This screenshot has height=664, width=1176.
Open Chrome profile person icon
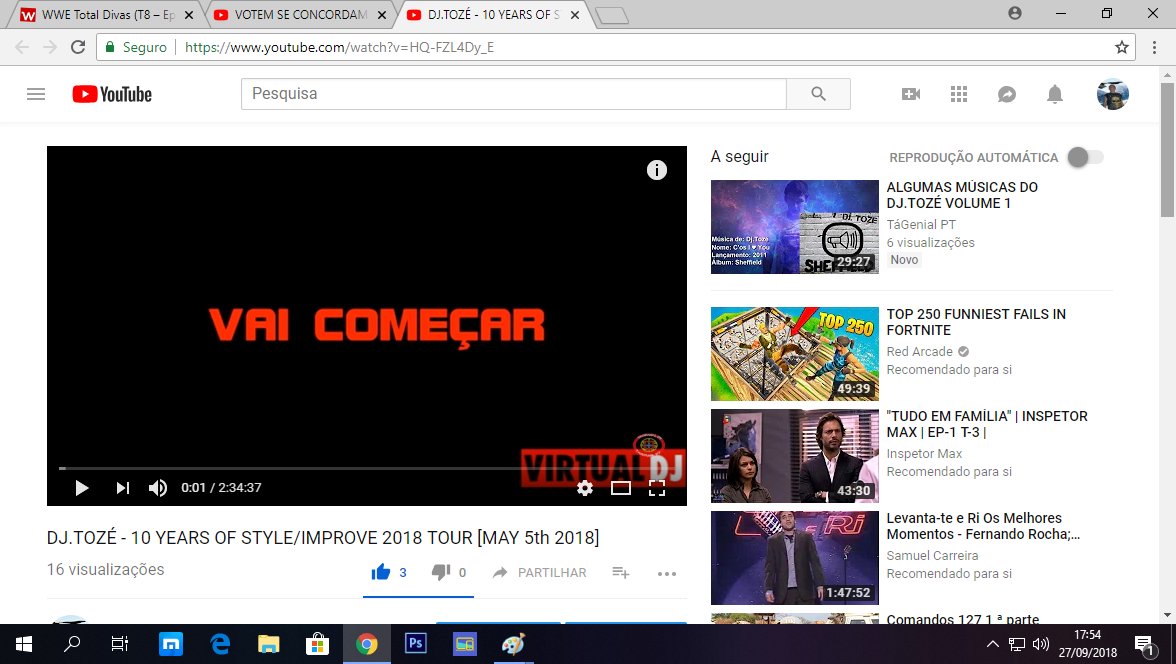tap(1015, 14)
